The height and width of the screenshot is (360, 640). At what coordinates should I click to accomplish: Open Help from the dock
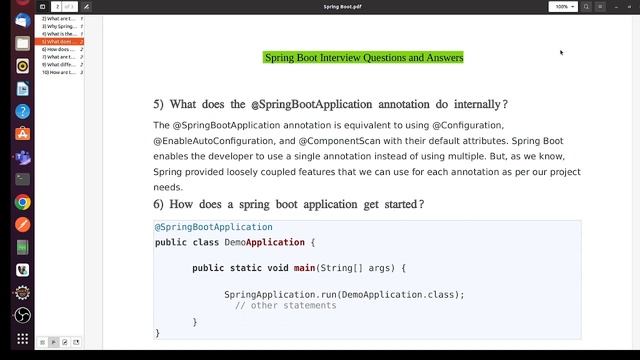(x=22, y=111)
